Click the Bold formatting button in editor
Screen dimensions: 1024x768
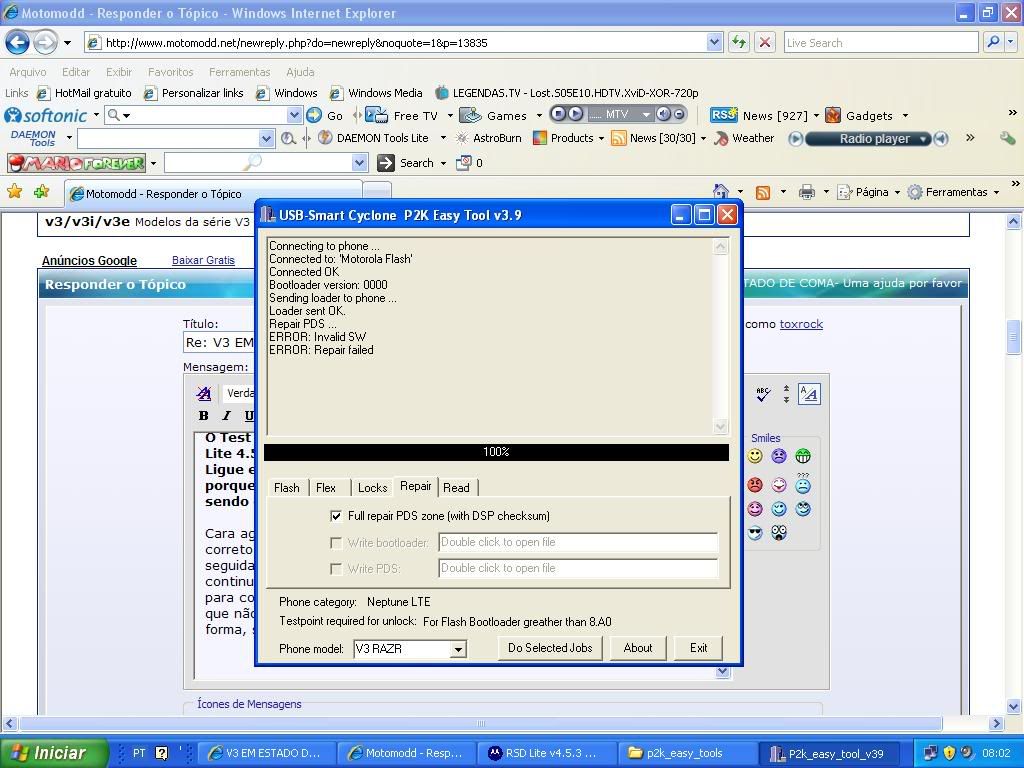tap(204, 415)
